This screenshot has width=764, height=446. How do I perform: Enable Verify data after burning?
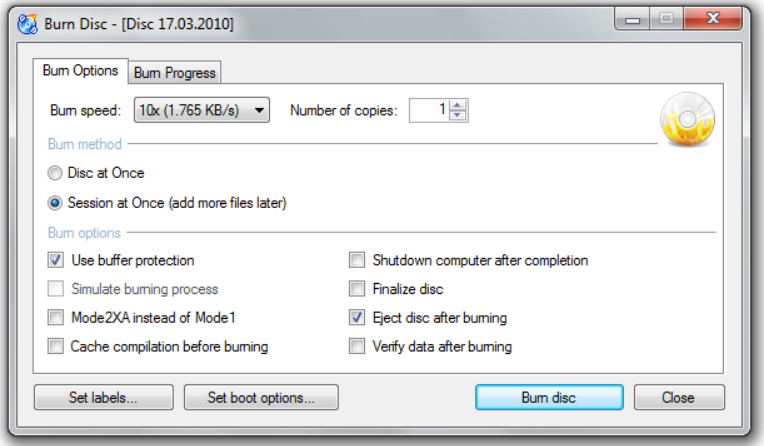[357, 347]
